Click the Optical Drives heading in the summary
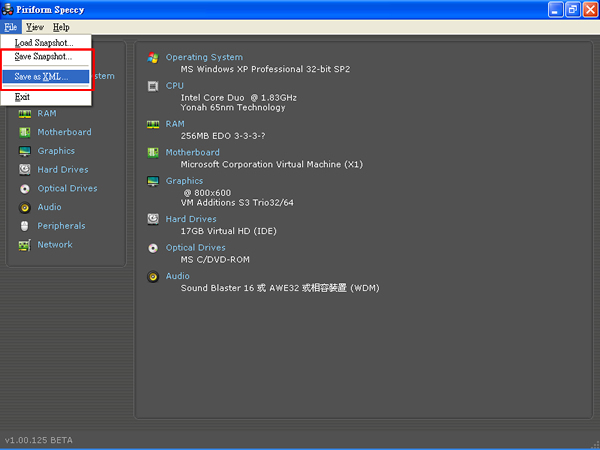The height and width of the screenshot is (450, 600). 196,248
